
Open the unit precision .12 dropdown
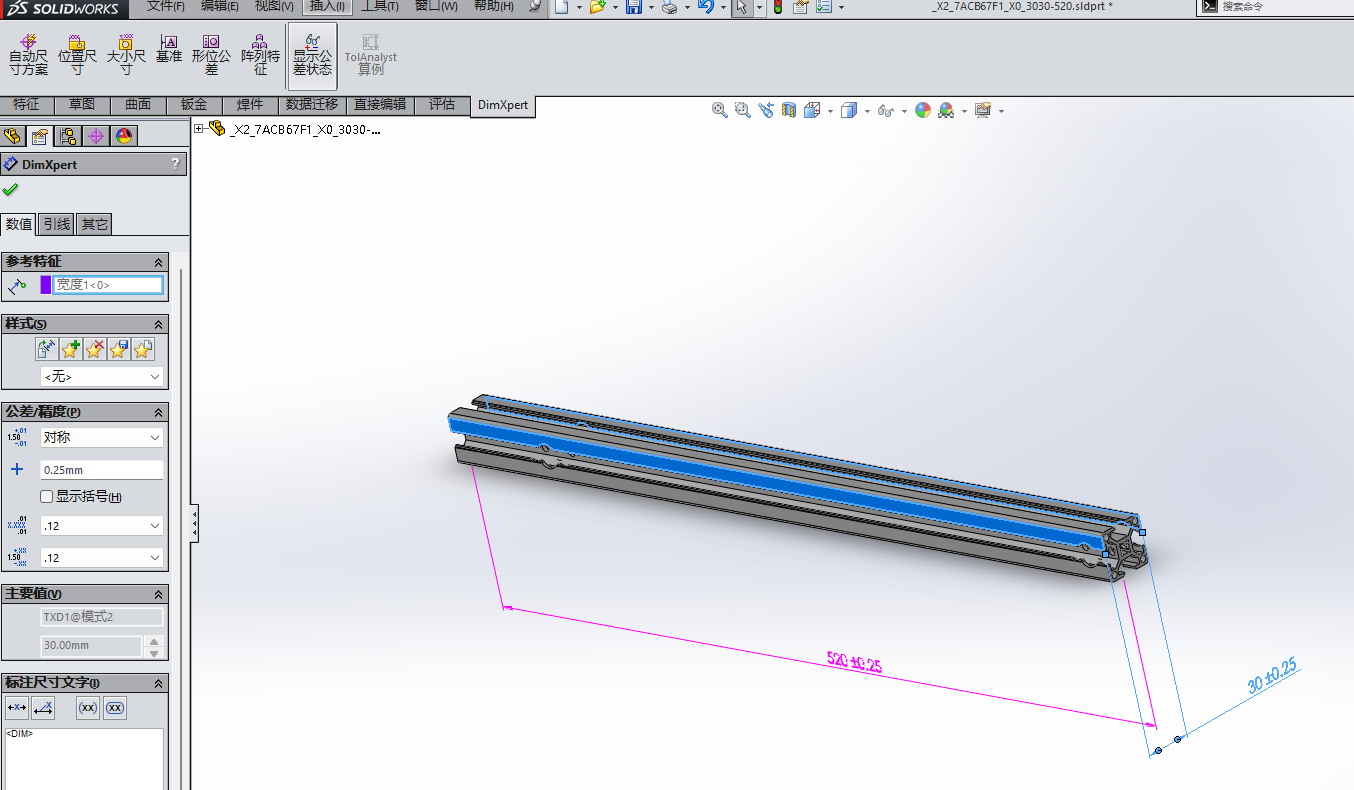[102, 525]
